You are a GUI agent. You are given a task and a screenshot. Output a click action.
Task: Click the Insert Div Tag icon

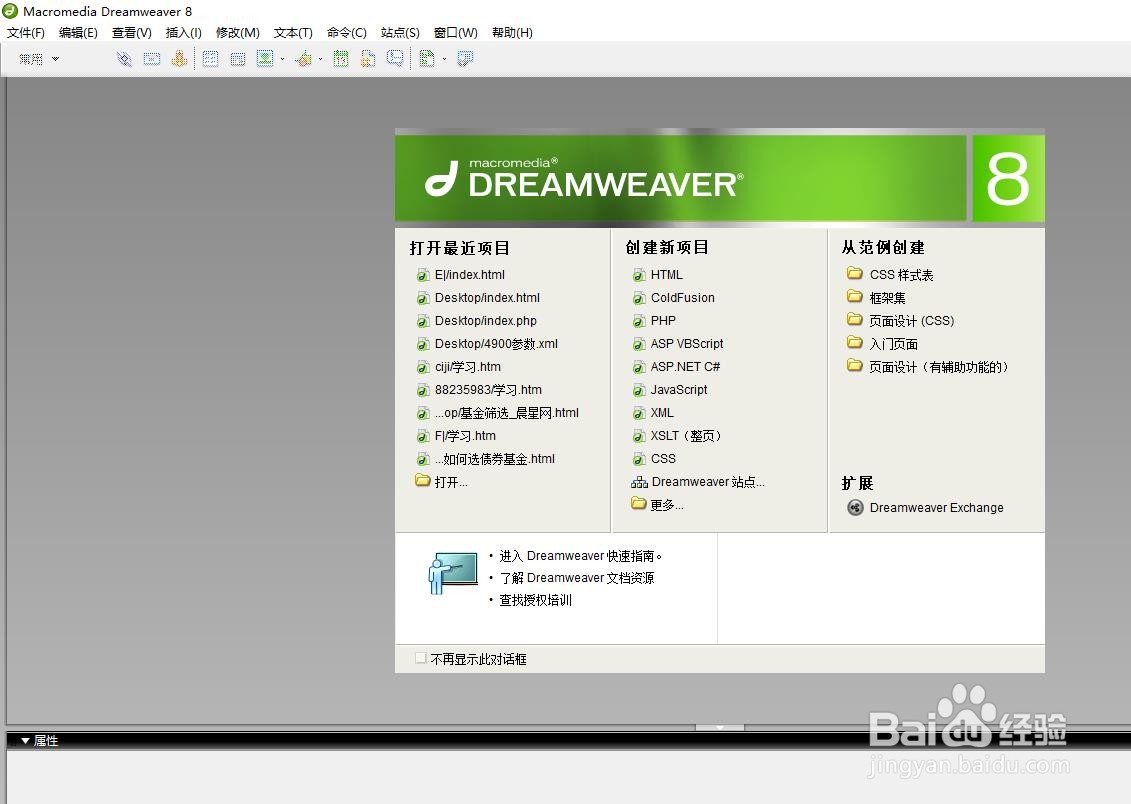coord(238,59)
